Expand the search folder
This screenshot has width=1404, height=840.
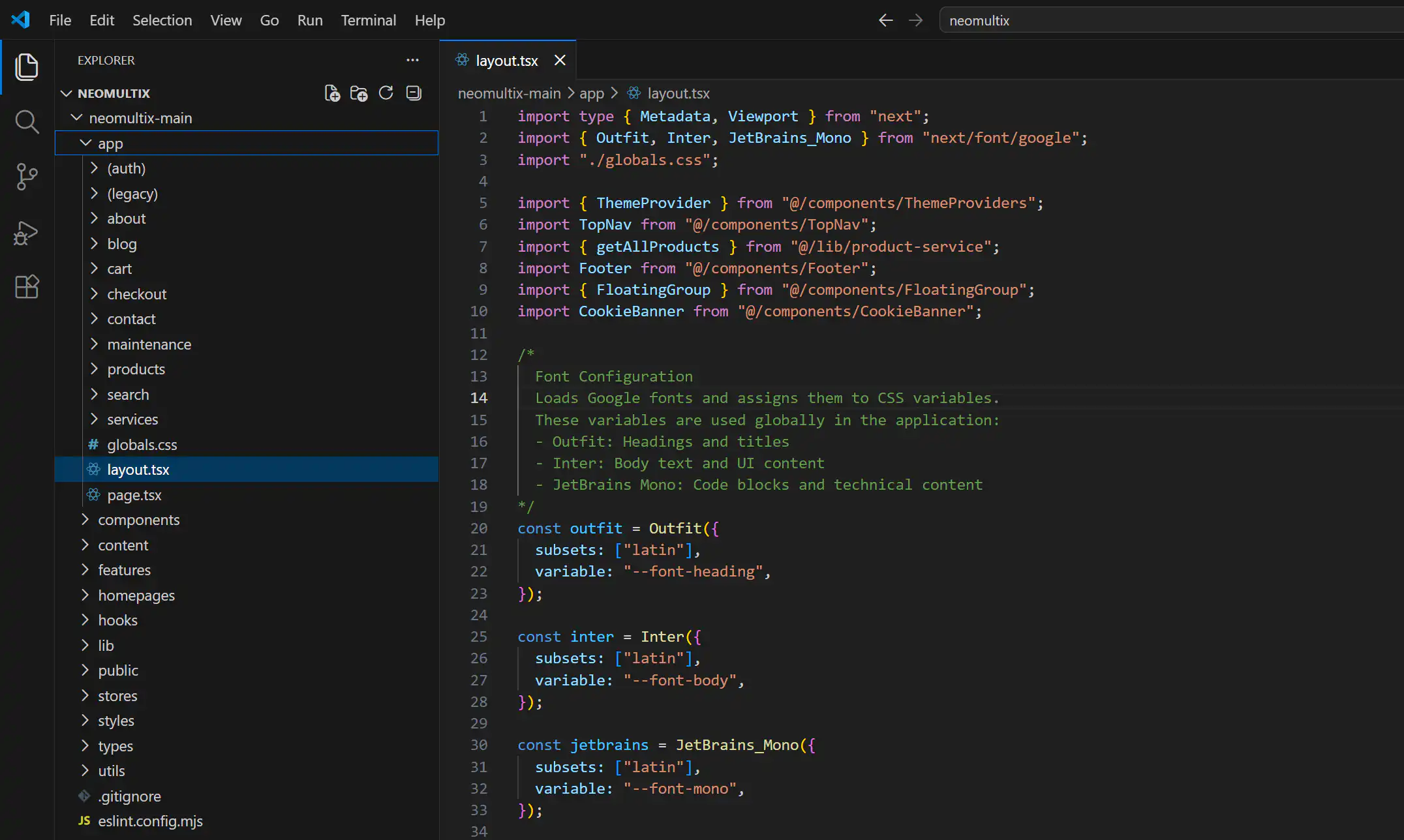(94, 394)
